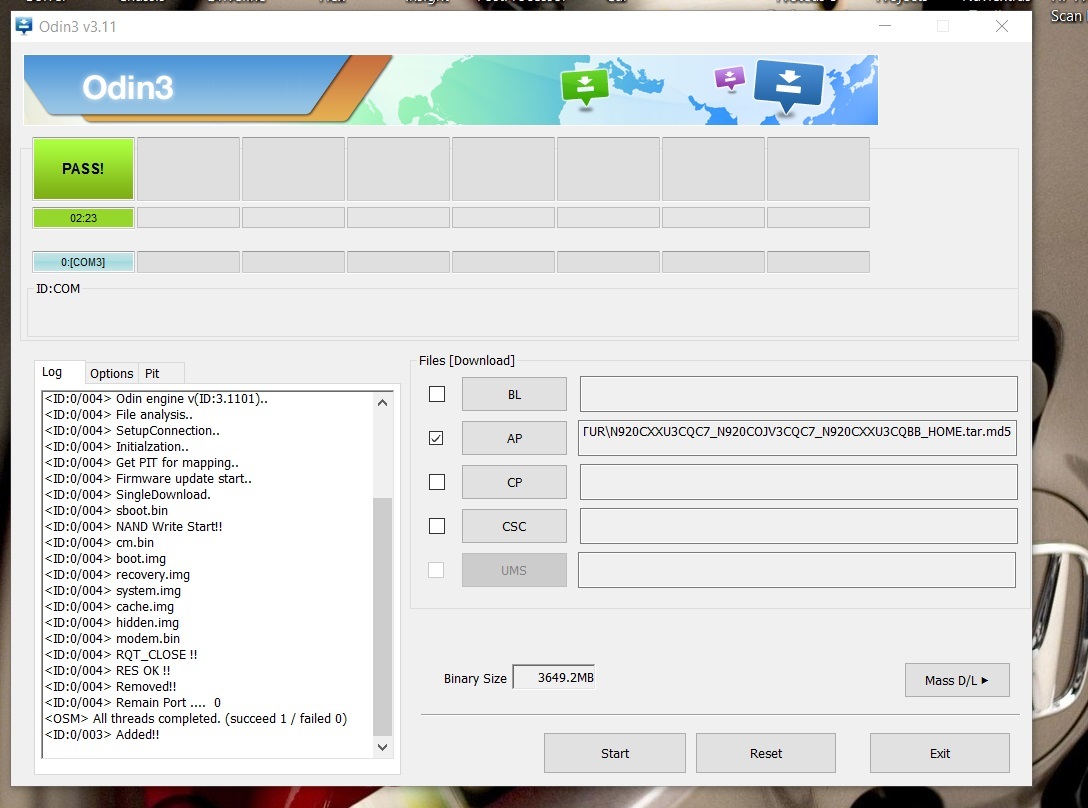Click log line 'Firmware update start..'
The width and height of the screenshot is (1088, 808).
click(x=148, y=478)
